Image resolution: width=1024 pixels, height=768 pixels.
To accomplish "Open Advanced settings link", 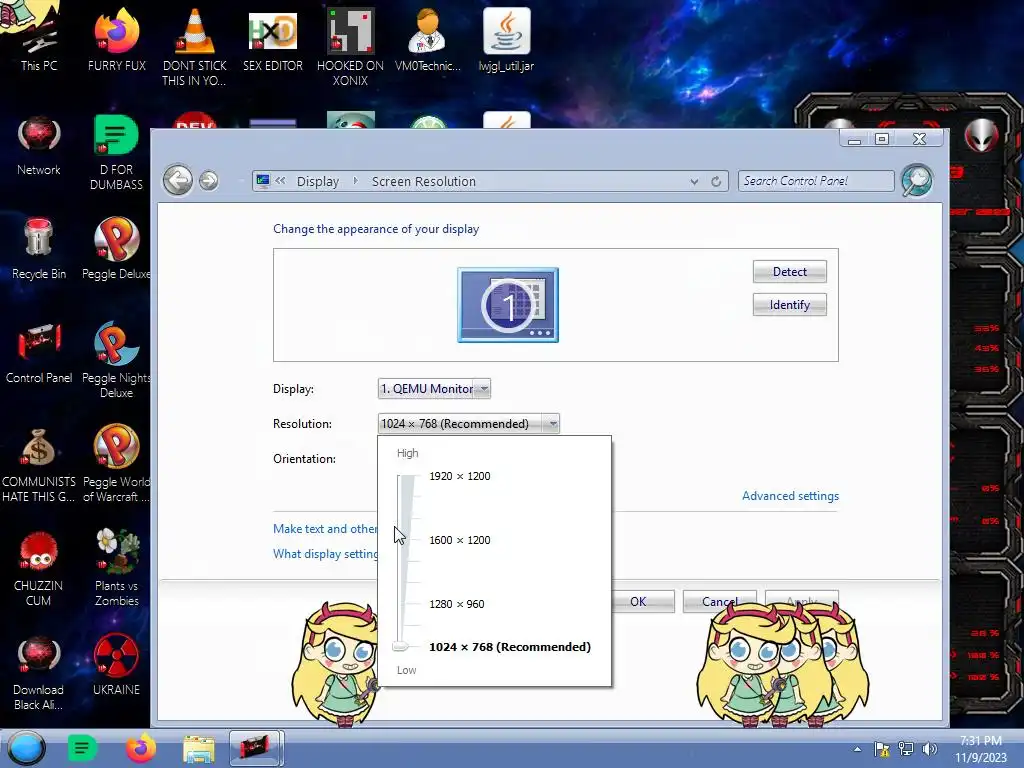I will tap(790, 496).
